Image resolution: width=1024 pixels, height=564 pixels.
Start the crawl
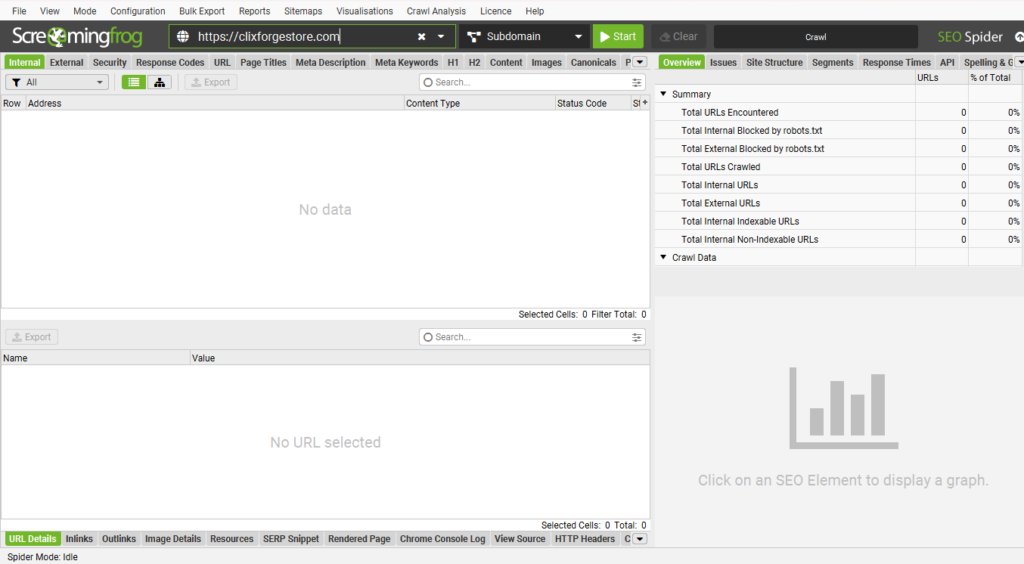(618, 37)
